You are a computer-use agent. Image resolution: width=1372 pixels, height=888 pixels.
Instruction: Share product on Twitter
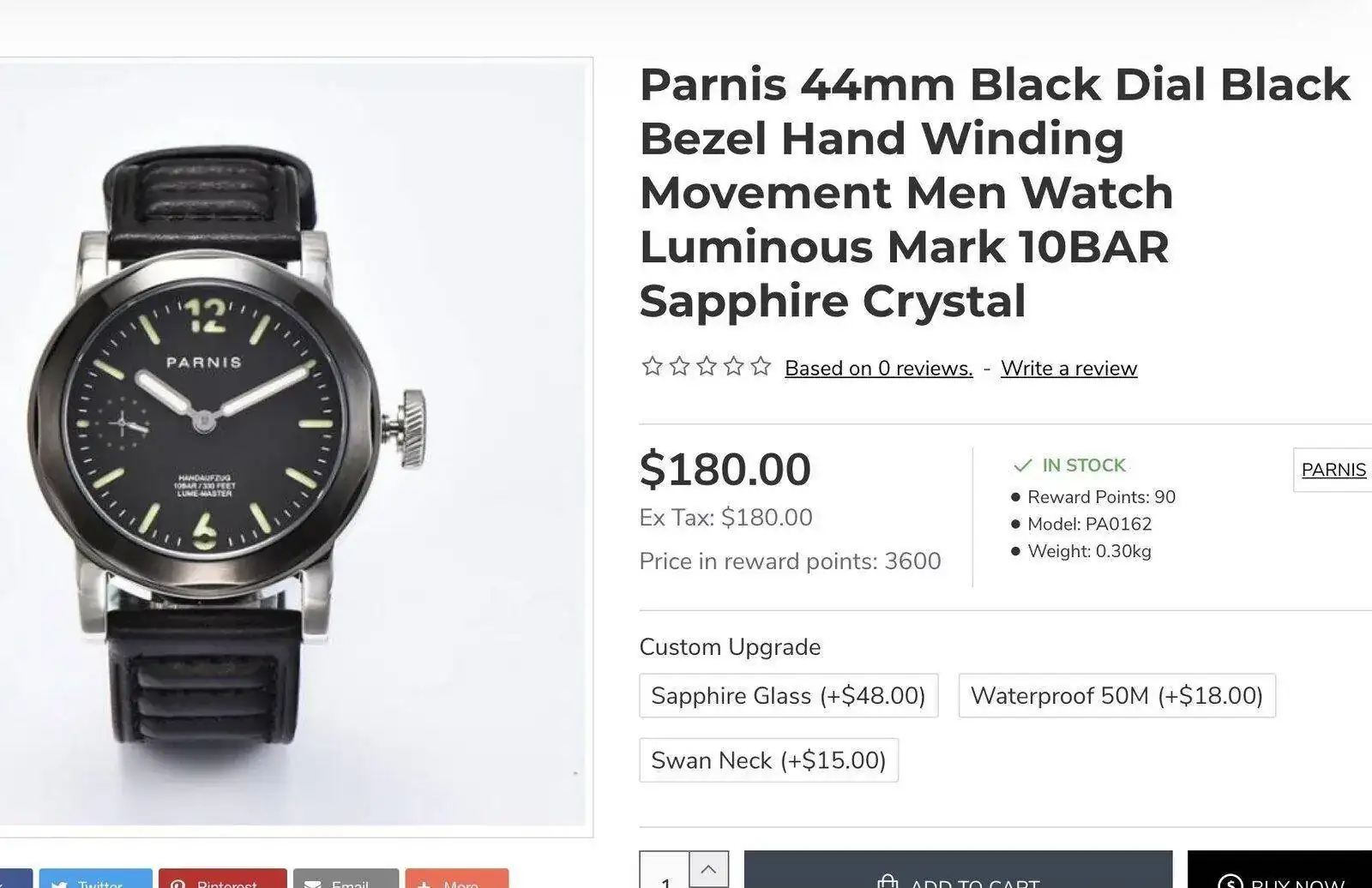coord(95,880)
